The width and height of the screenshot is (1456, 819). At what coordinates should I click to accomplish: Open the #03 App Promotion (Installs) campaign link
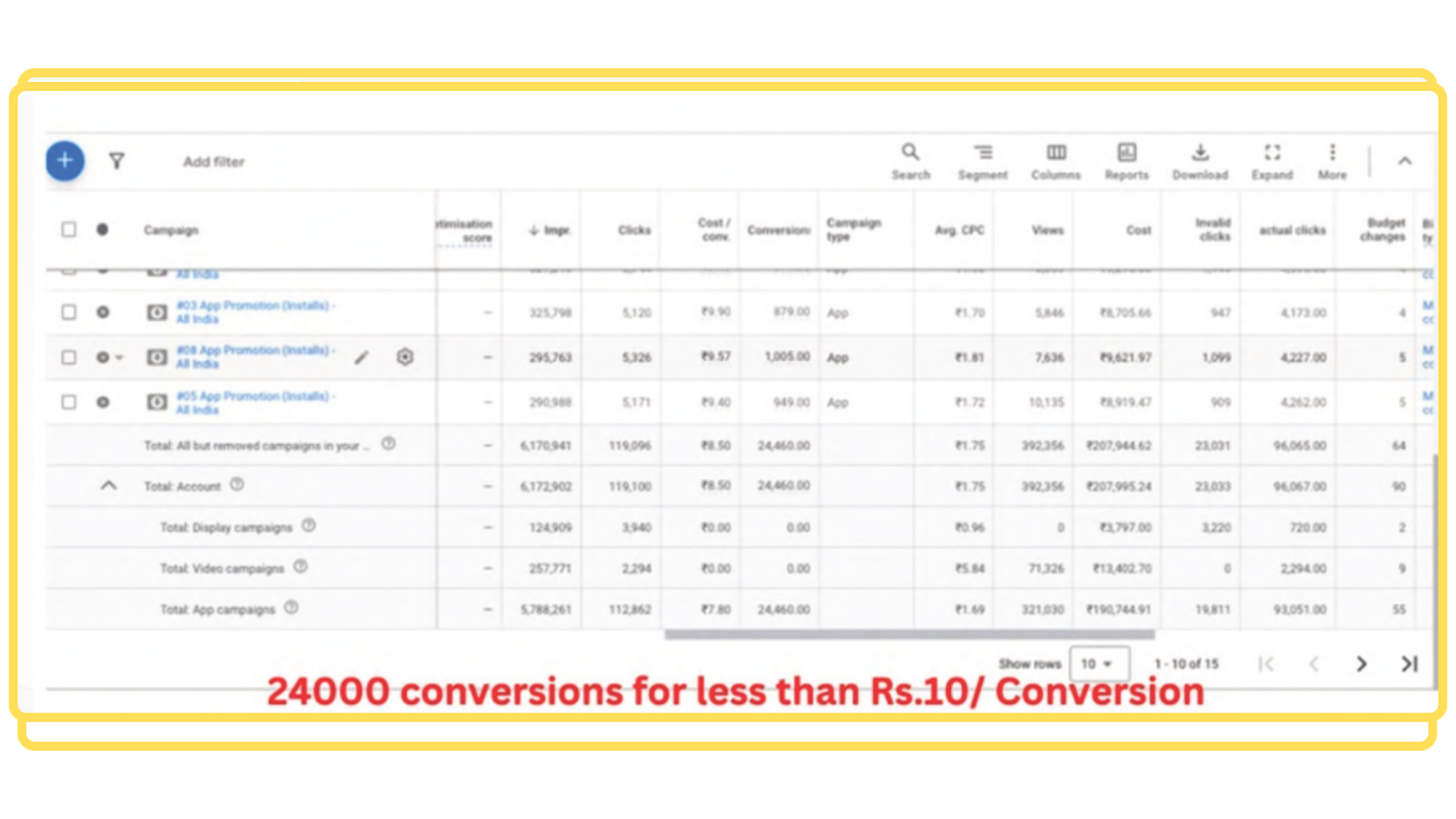[x=252, y=307]
